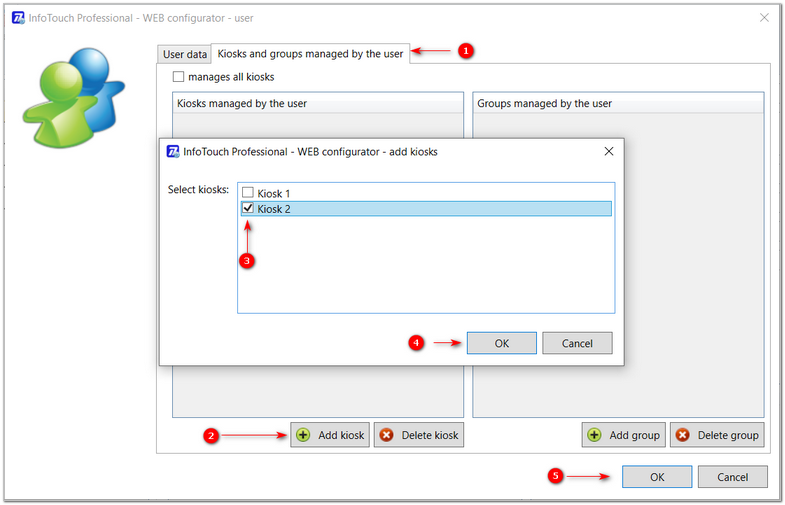
Task: Close the WEB configurator user window
Action: (x=764, y=18)
